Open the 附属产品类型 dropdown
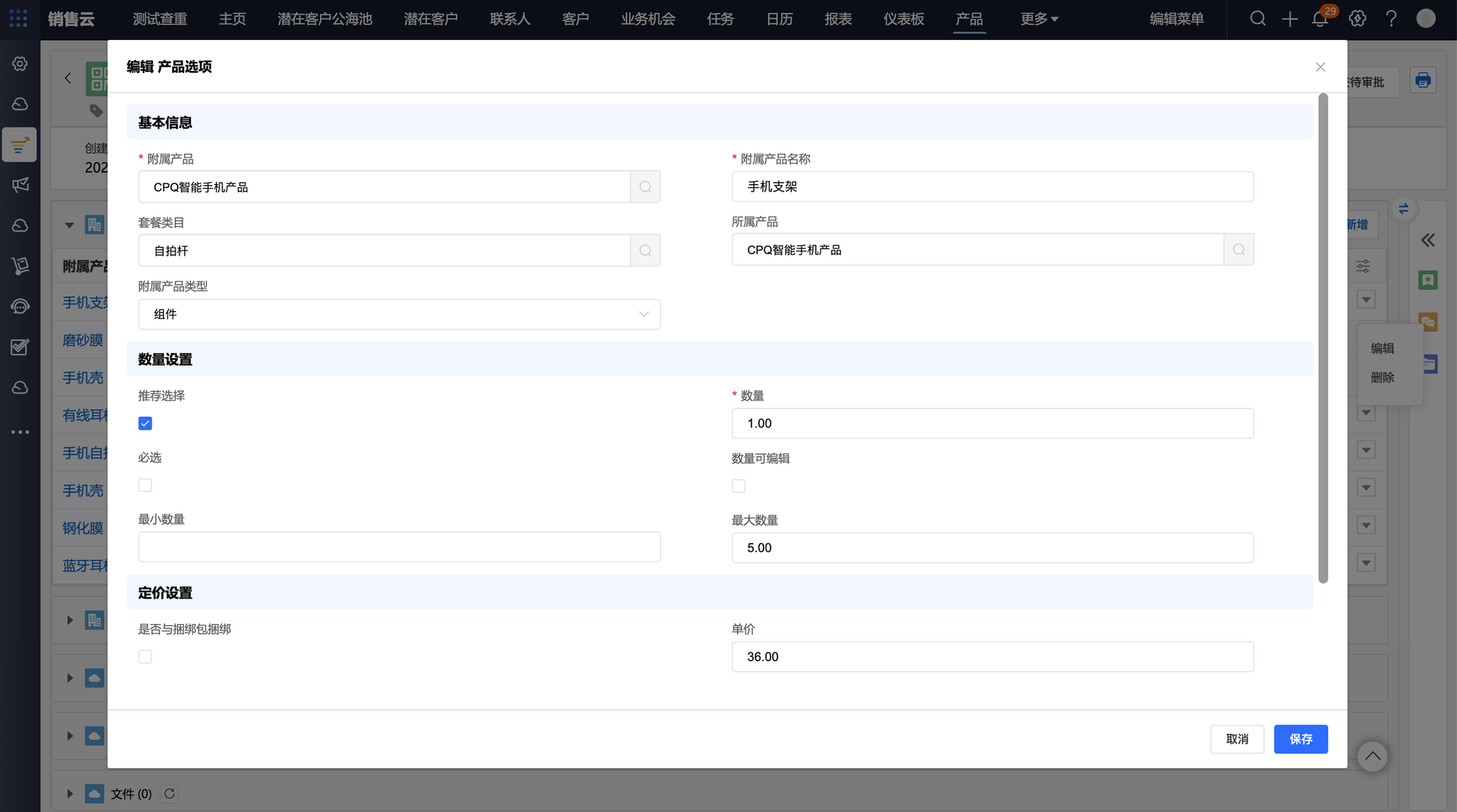 [399, 314]
